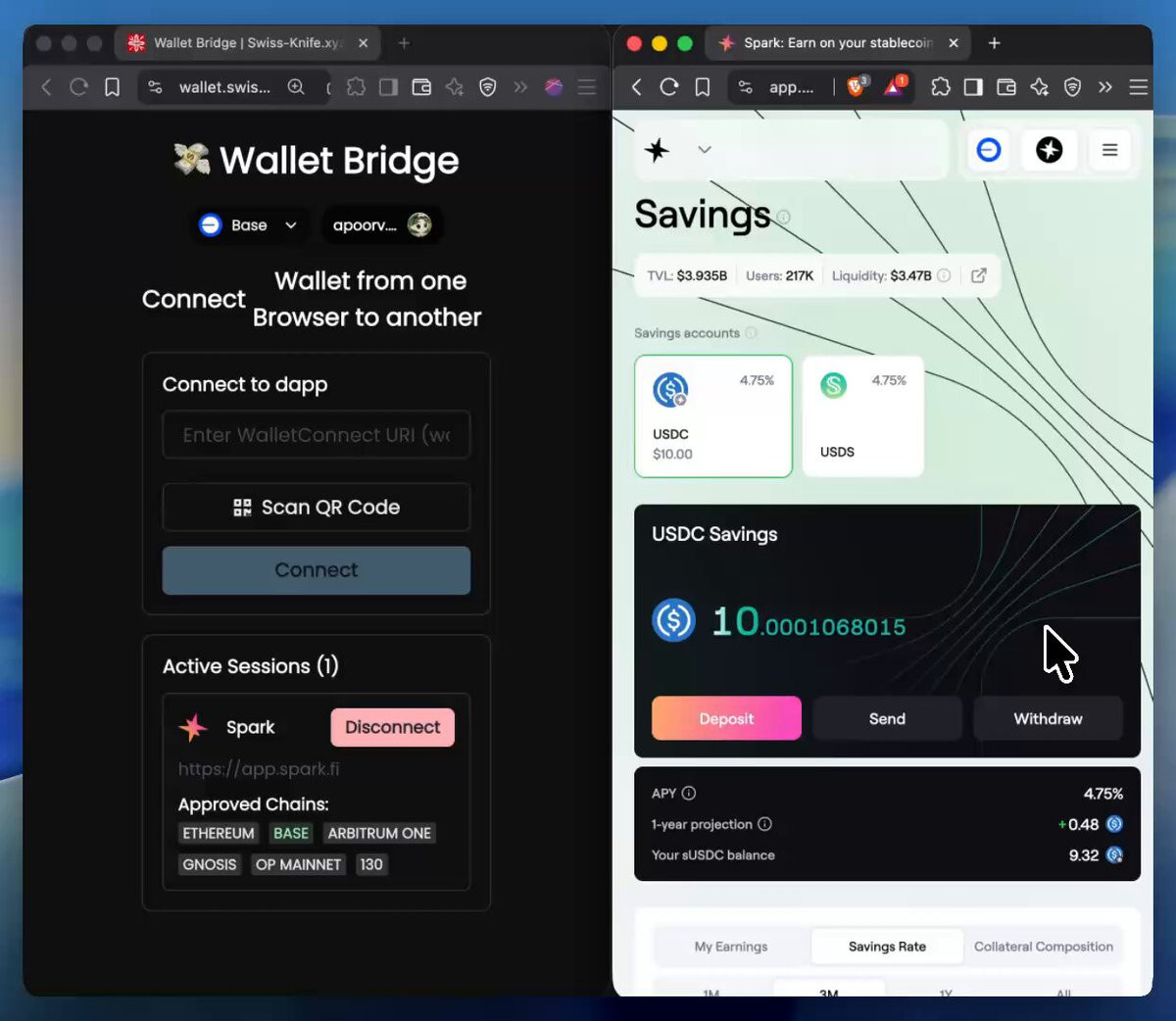Screen dimensions: 1176x1021
Task: Click the BASE approved chain tag
Action: coord(291,834)
